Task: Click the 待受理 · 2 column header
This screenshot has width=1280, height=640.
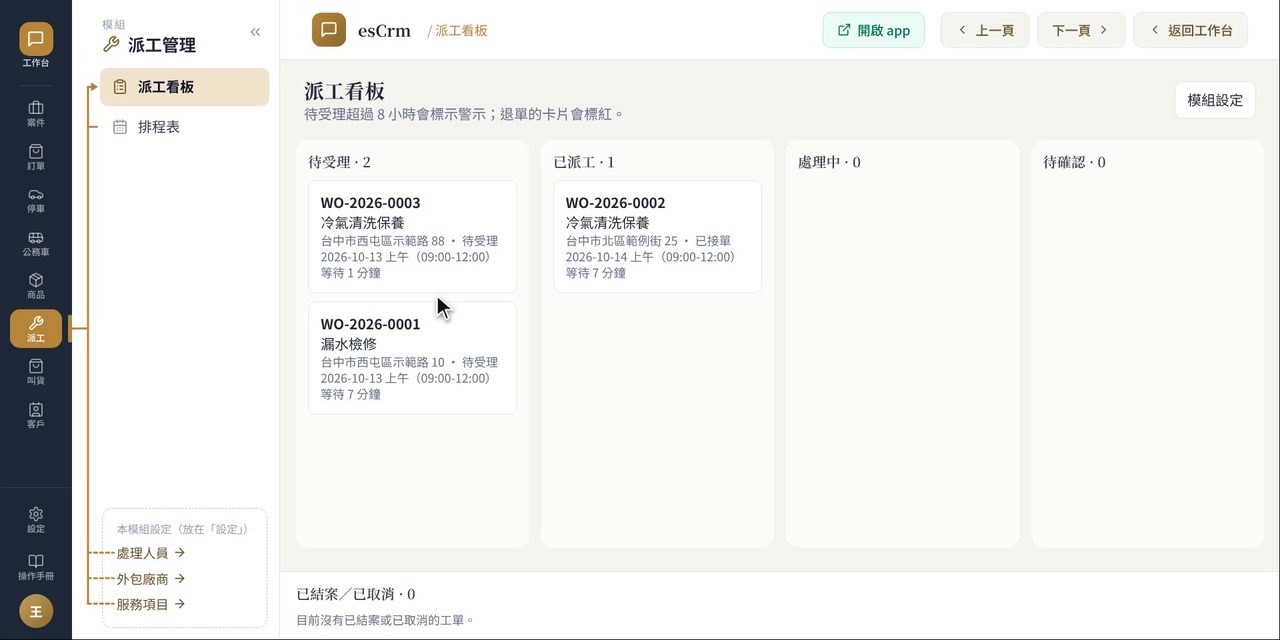Action: coord(339,162)
